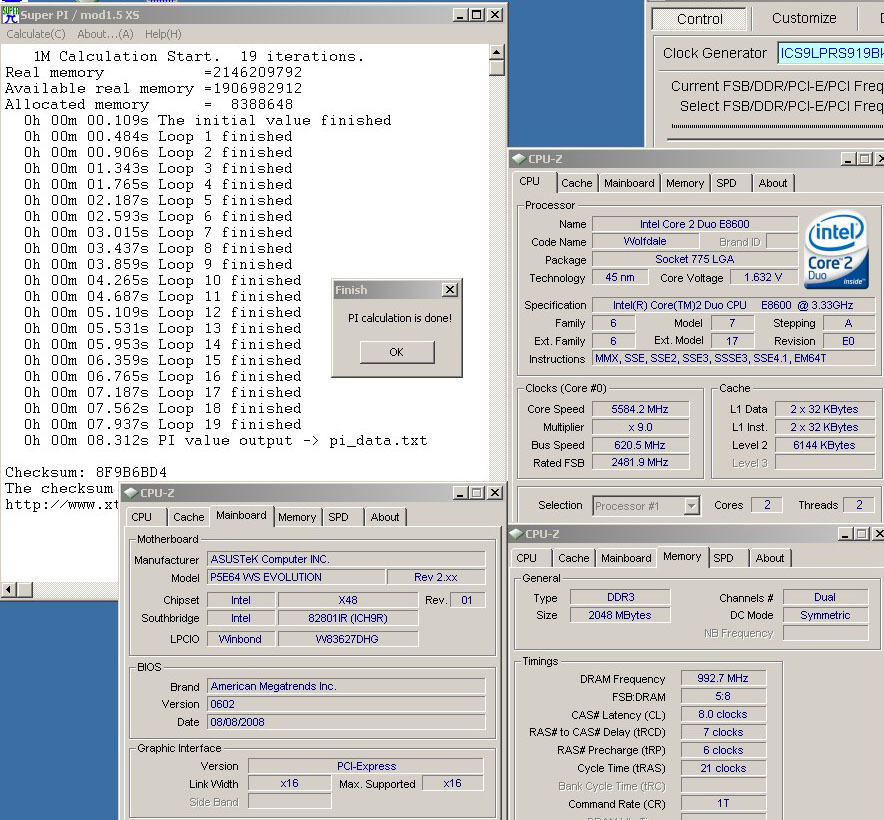Click the instructions field 'MMX, SSE, SSE2...'
Viewport: 884px width, 820px height.
(733, 359)
